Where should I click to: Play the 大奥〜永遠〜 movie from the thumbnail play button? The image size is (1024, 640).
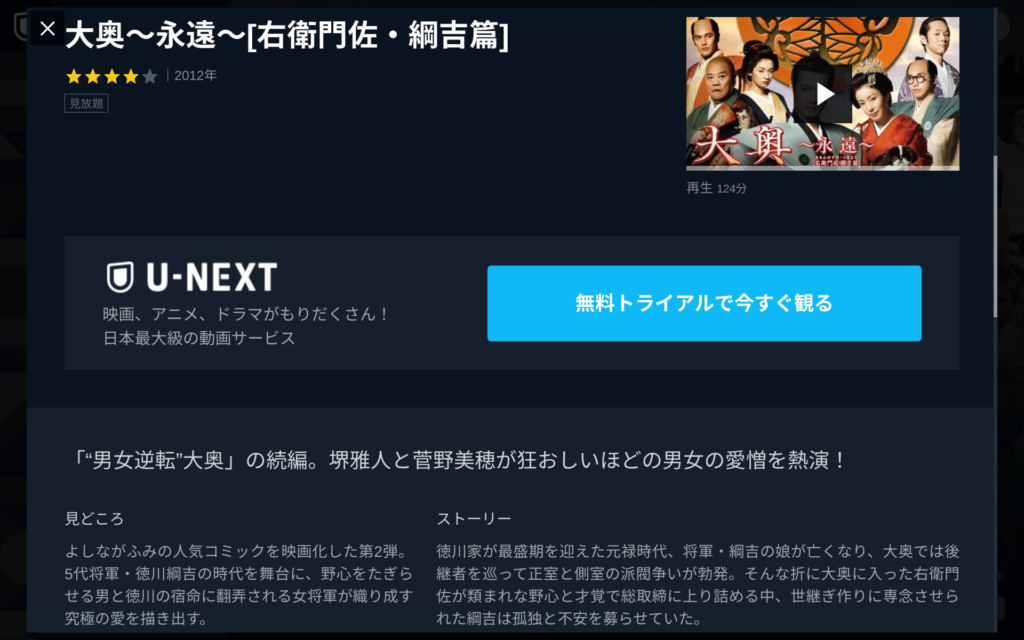pos(825,94)
